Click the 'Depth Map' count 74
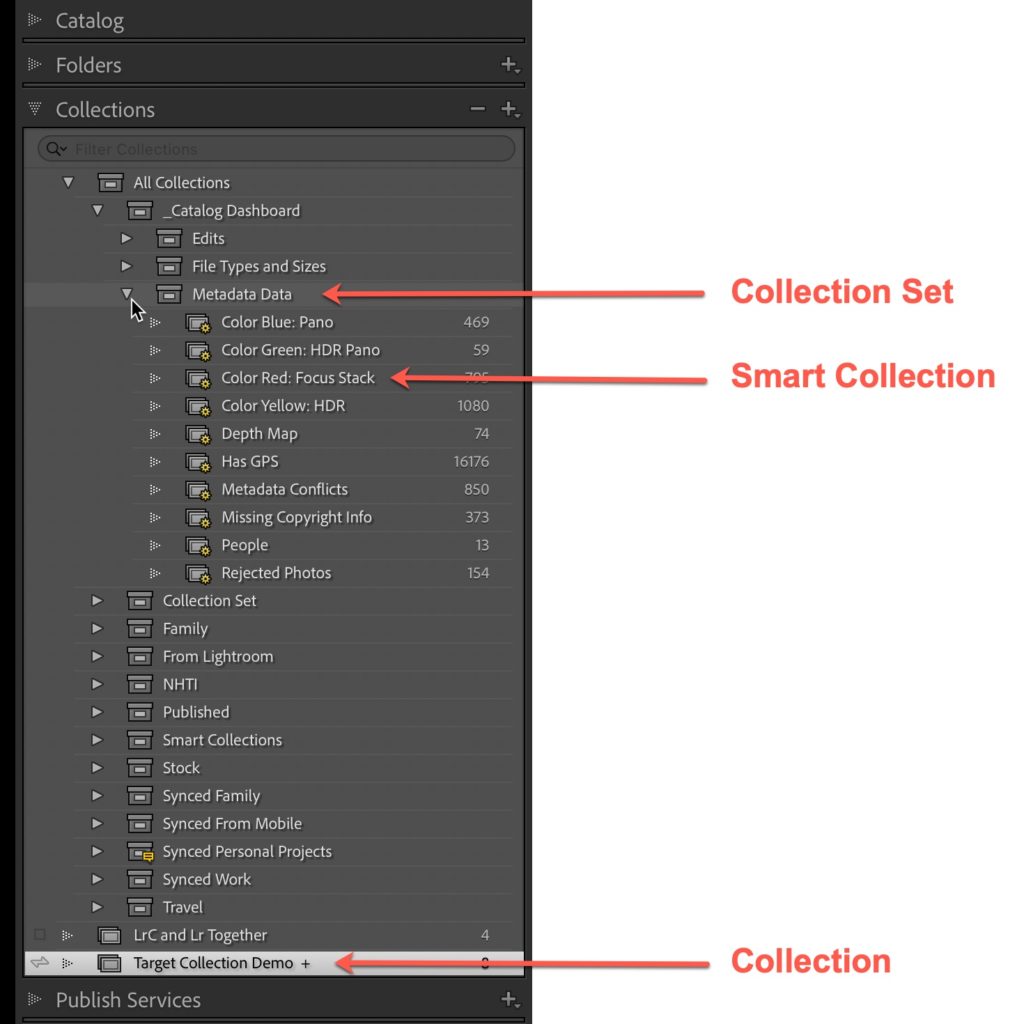Screen dimensions: 1024x1024 [x=481, y=434]
